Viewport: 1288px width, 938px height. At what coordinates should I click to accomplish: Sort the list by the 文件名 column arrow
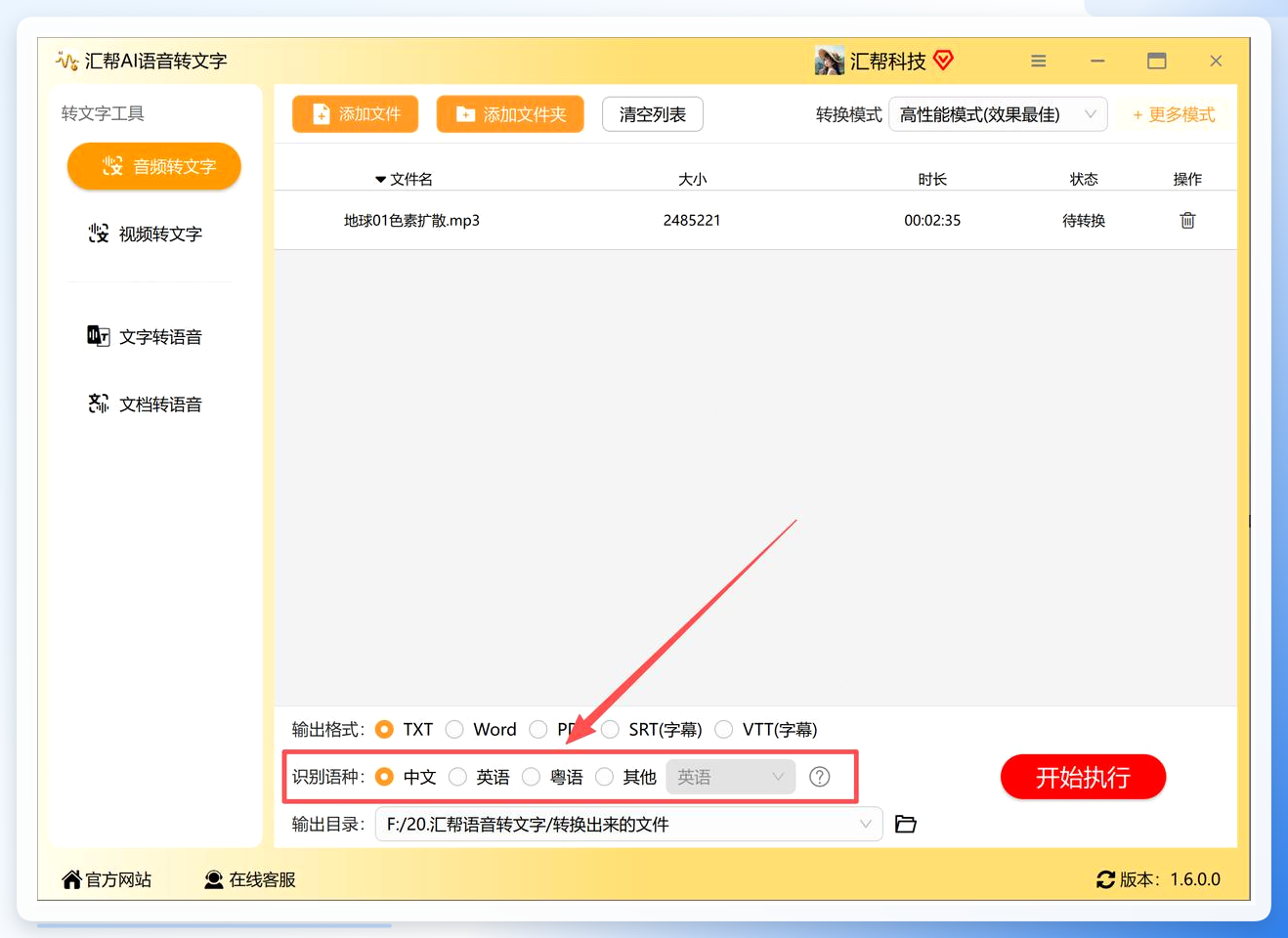point(380,180)
